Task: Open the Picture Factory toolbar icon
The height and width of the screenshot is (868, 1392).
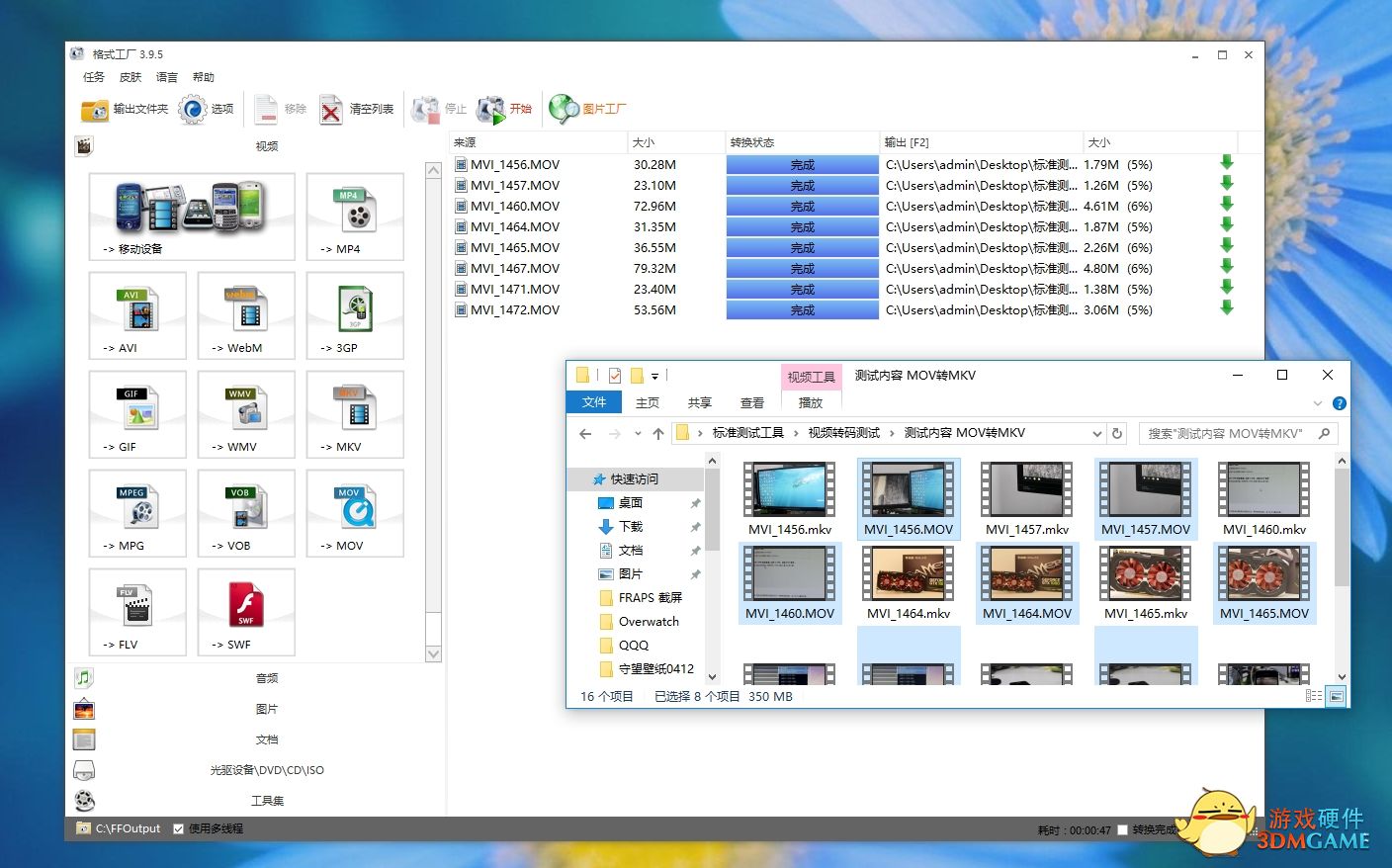Action: 565,109
